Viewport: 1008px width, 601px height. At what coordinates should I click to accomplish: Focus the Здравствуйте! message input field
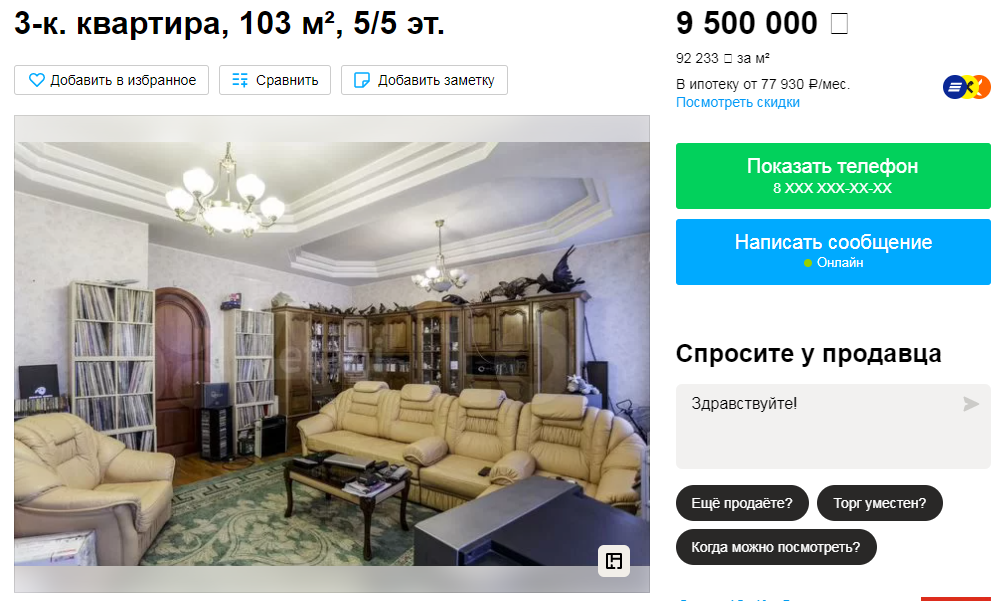pyautogui.click(x=833, y=426)
